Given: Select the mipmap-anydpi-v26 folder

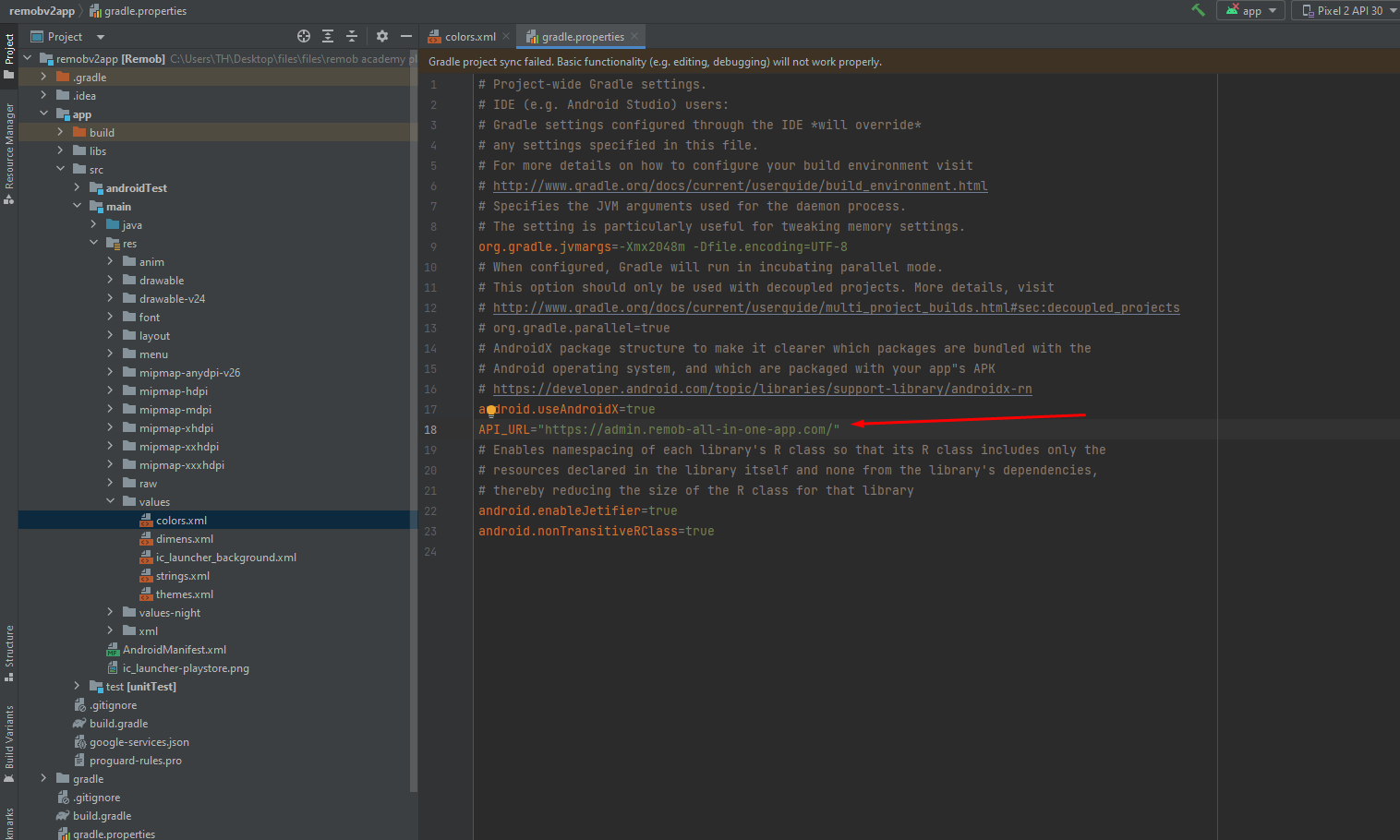Looking at the screenshot, I should point(189,373).
